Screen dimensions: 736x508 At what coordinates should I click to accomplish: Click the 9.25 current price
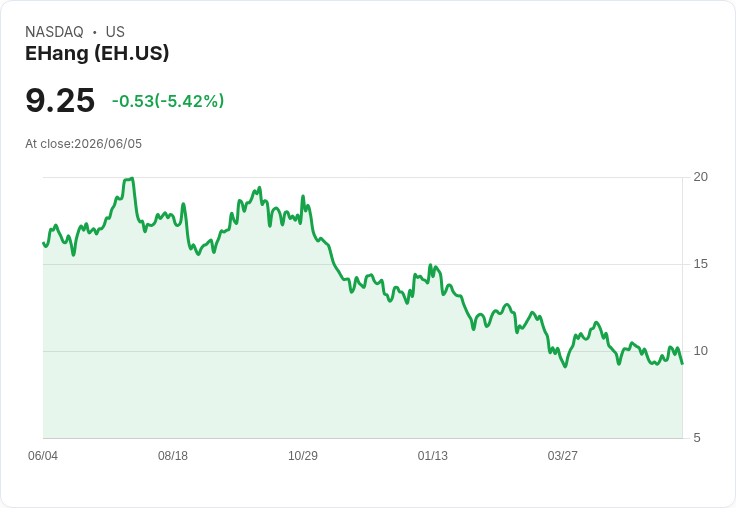click(x=60, y=100)
